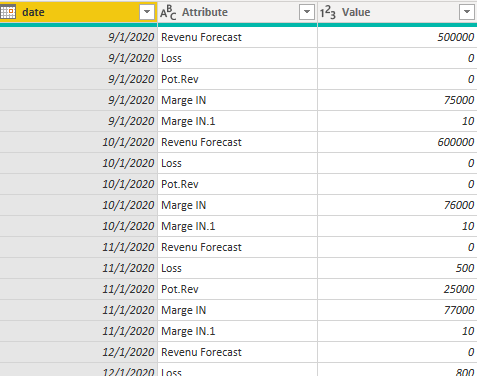This screenshot has height=376, width=477.
Task: Open the Value column filter dropdown
Action: point(467,12)
